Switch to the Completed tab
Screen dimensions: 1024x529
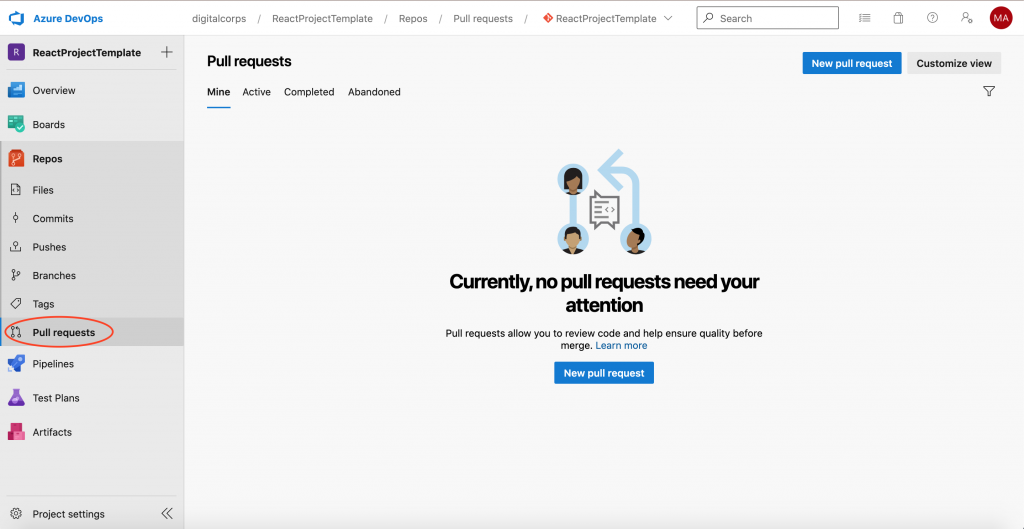tap(309, 92)
